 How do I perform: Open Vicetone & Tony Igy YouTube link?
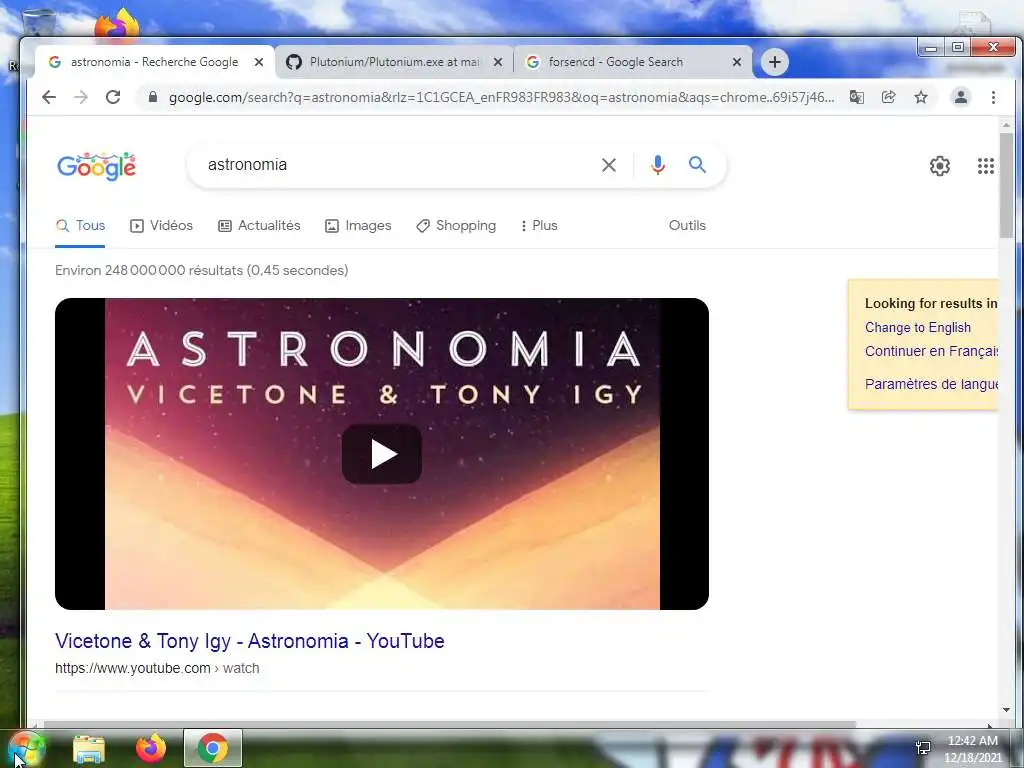[249, 641]
